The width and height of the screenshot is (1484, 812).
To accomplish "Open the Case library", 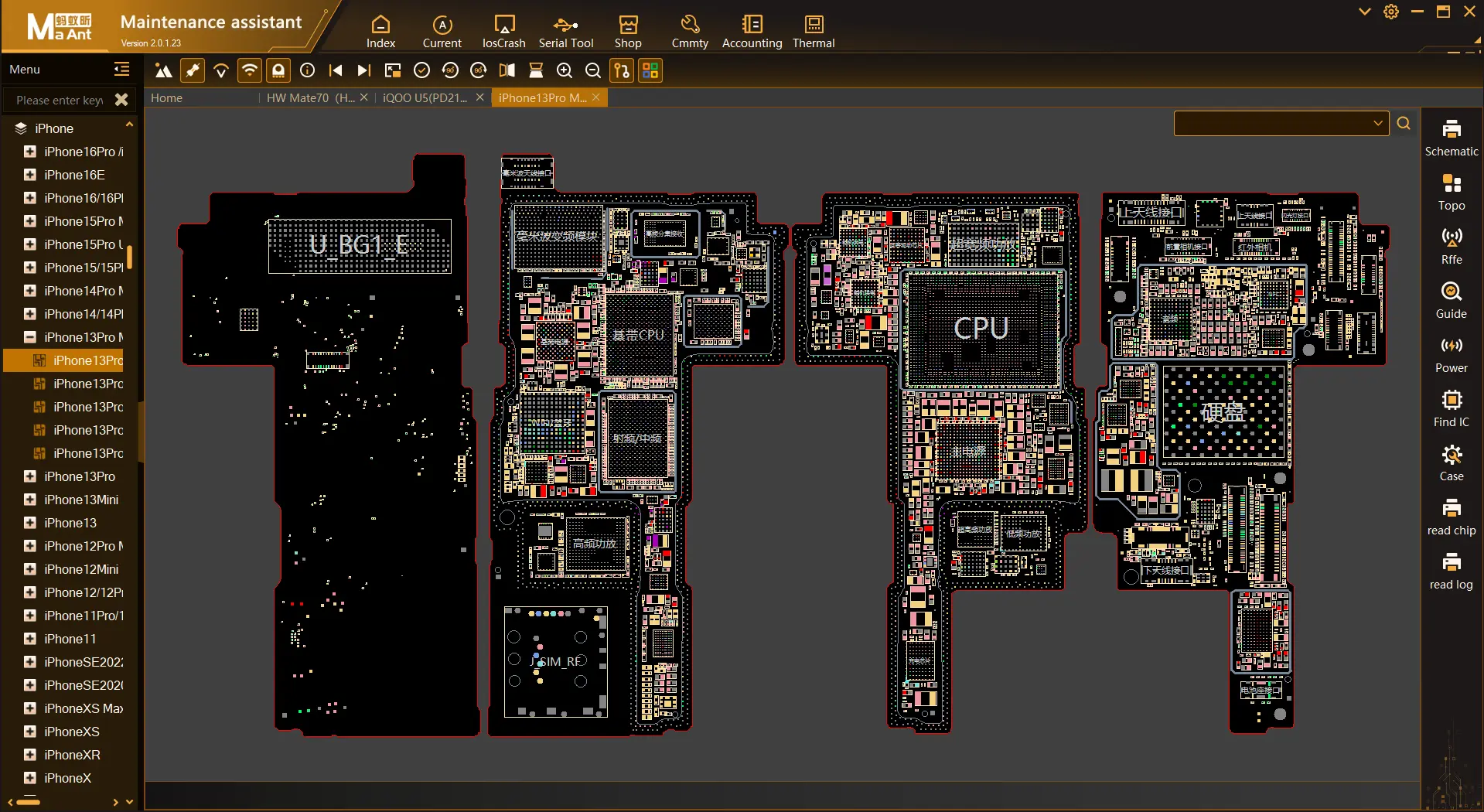I will (x=1452, y=463).
